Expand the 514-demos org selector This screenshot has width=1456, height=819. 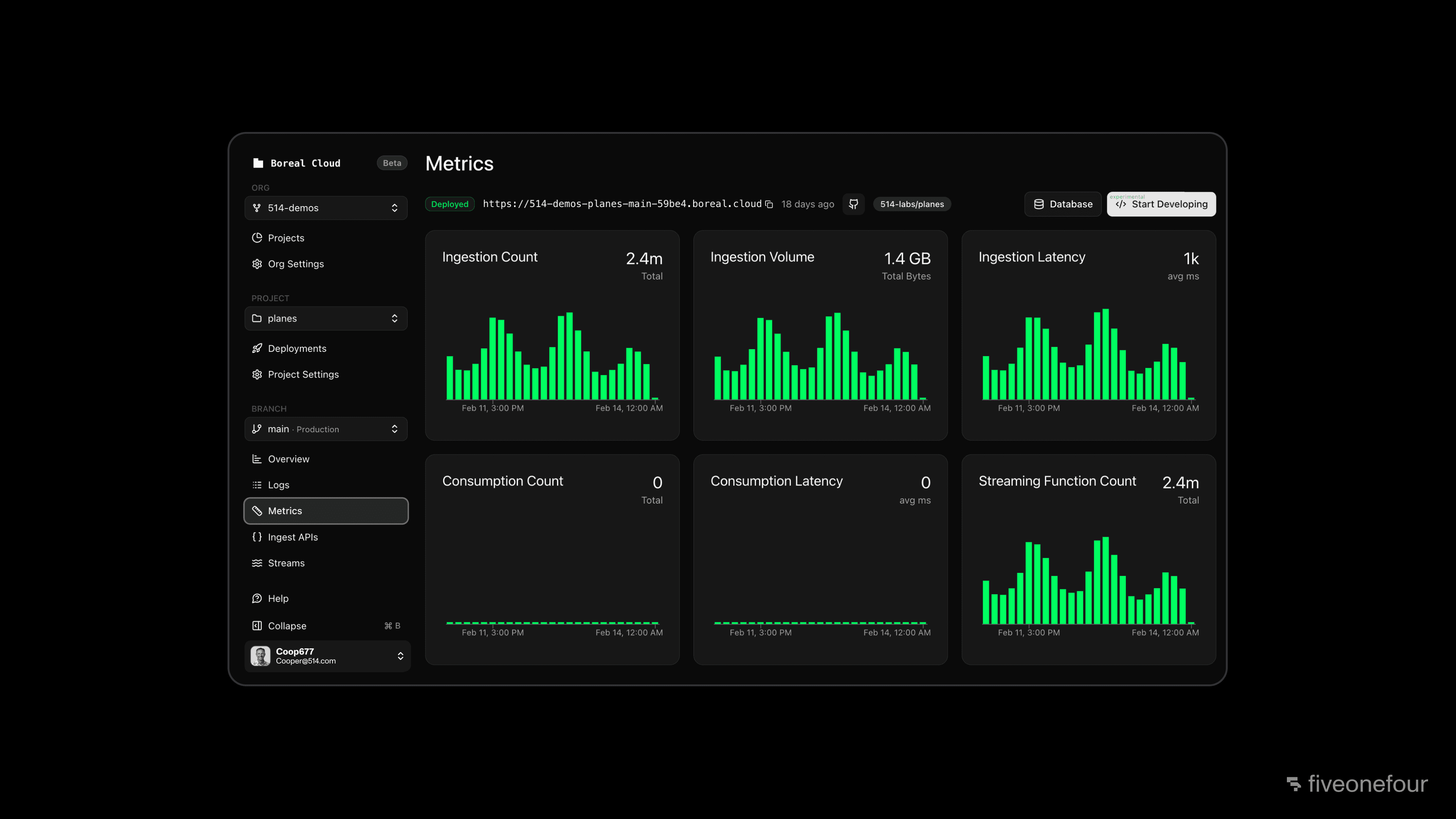(326, 208)
